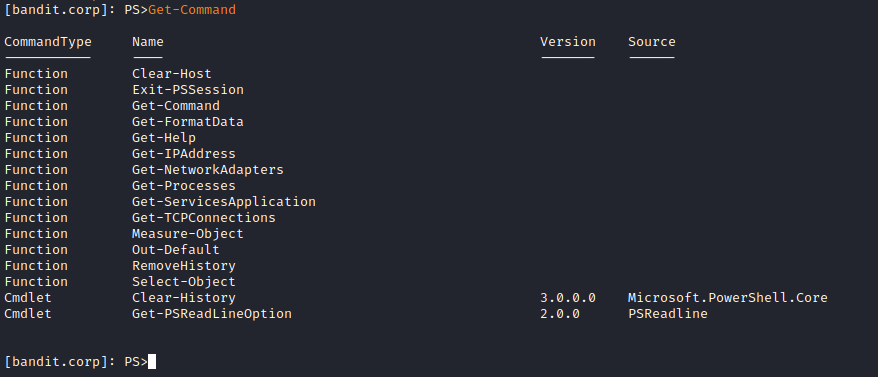The width and height of the screenshot is (878, 377).
Task: Click the Get-ServicesApplication entry
Action: coord(224,202)
